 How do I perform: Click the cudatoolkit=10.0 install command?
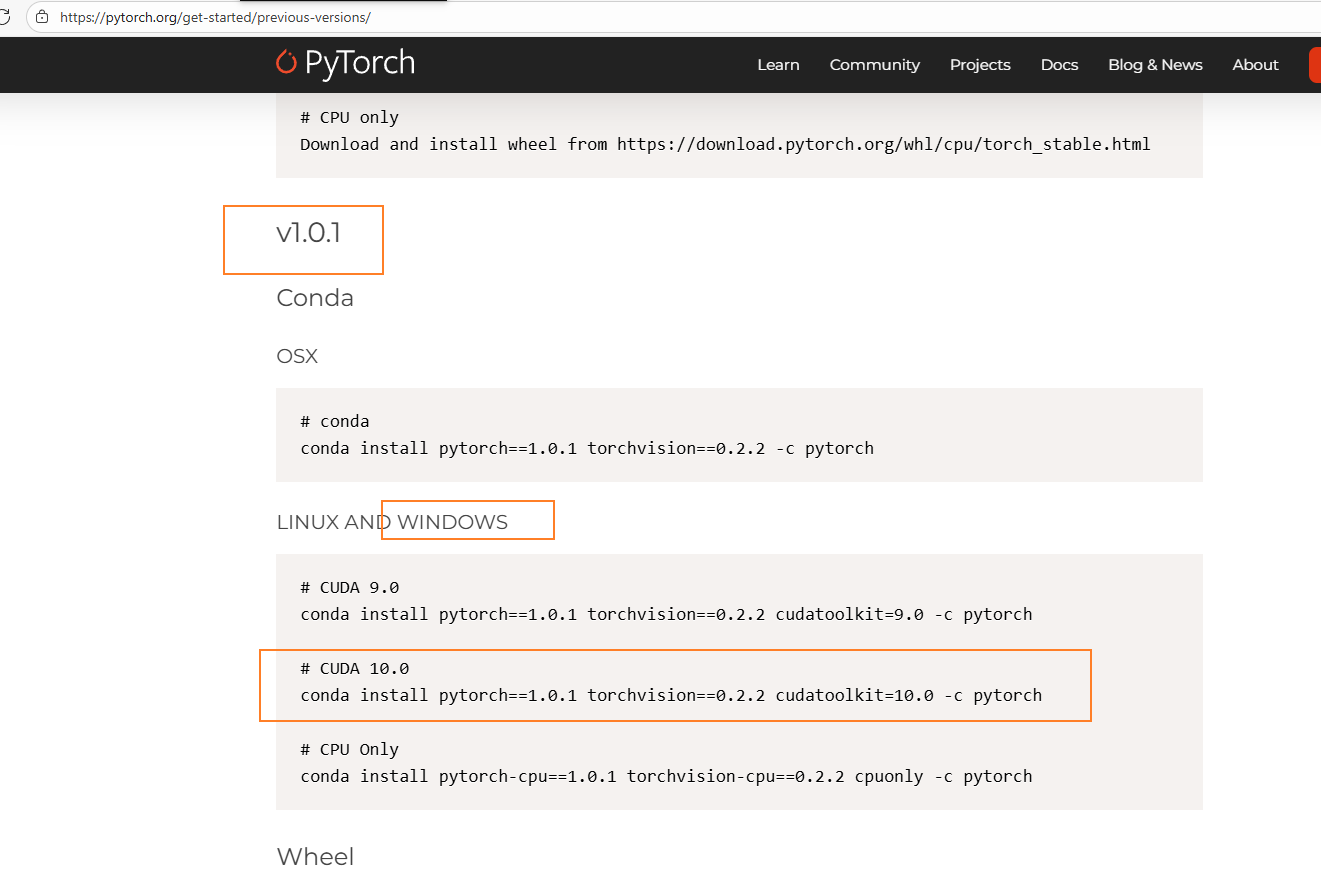(x=671, y=695)
